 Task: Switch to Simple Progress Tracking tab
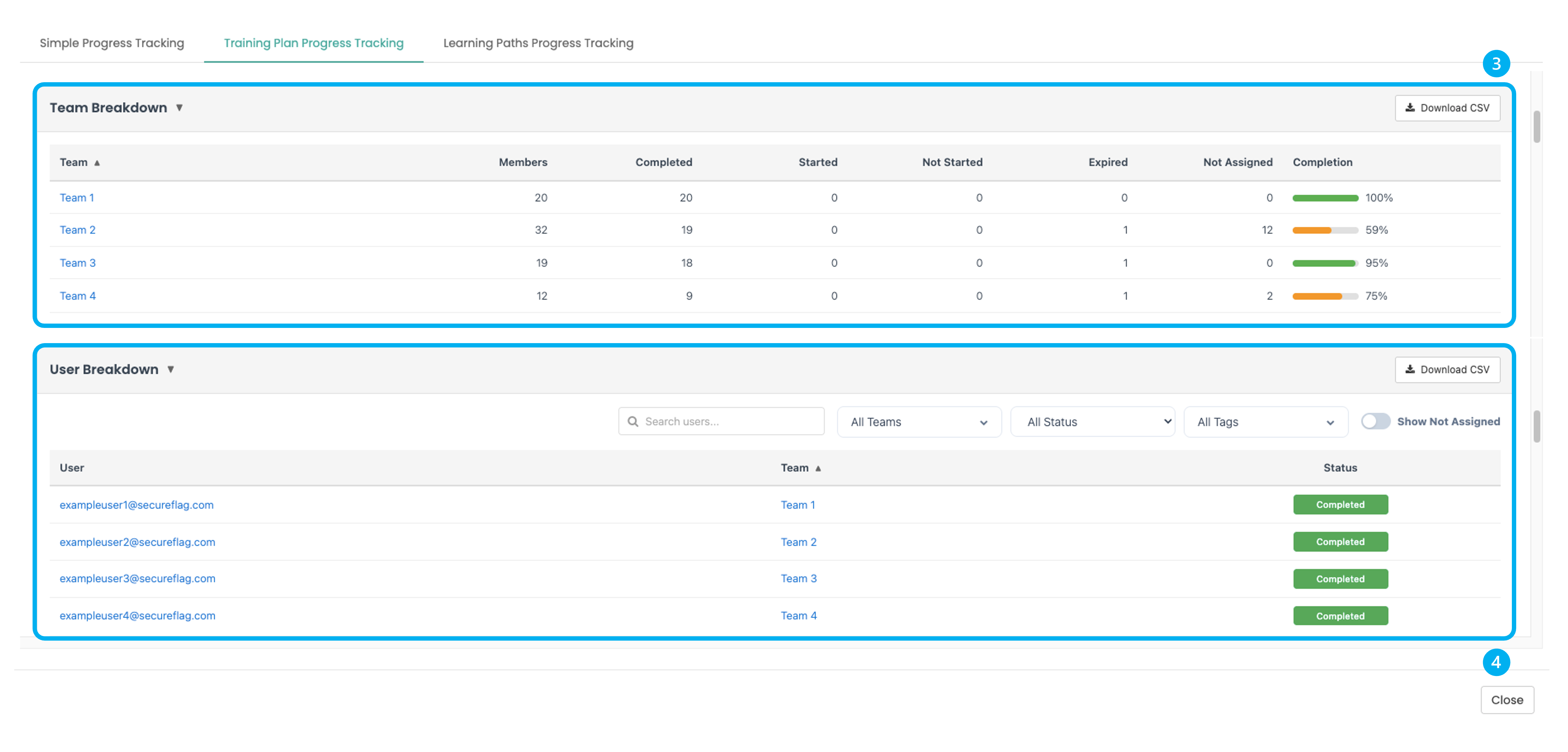pos(111,43)
